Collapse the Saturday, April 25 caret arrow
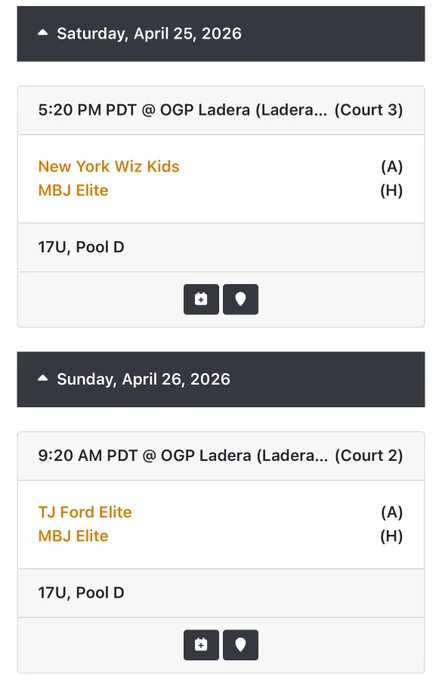The height and width of the screenshot is (680, 442). pos(43,33)
